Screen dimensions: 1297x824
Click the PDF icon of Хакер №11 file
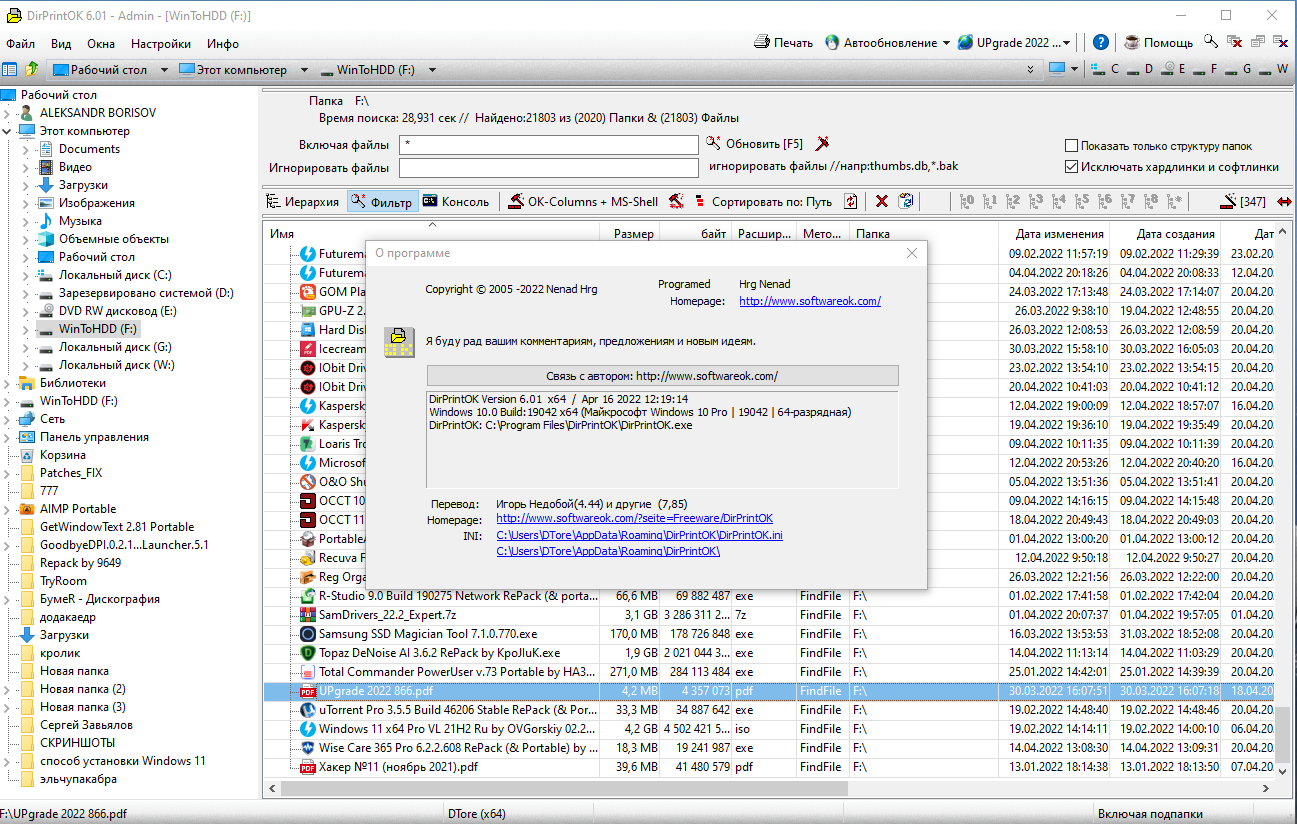[x=308, y=767]
